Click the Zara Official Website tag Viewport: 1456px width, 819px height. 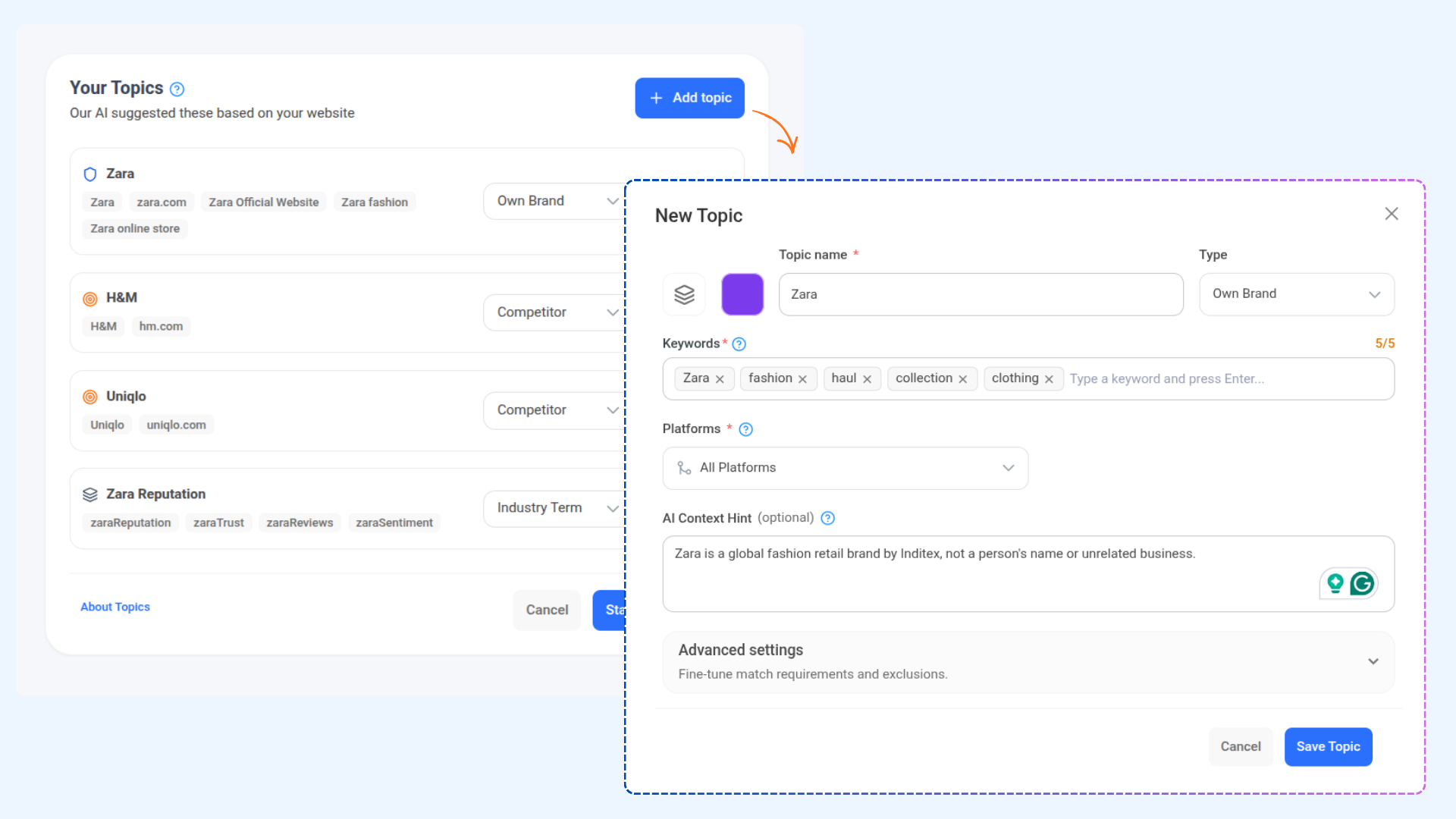pyautogui.click(x=264, y=202)
